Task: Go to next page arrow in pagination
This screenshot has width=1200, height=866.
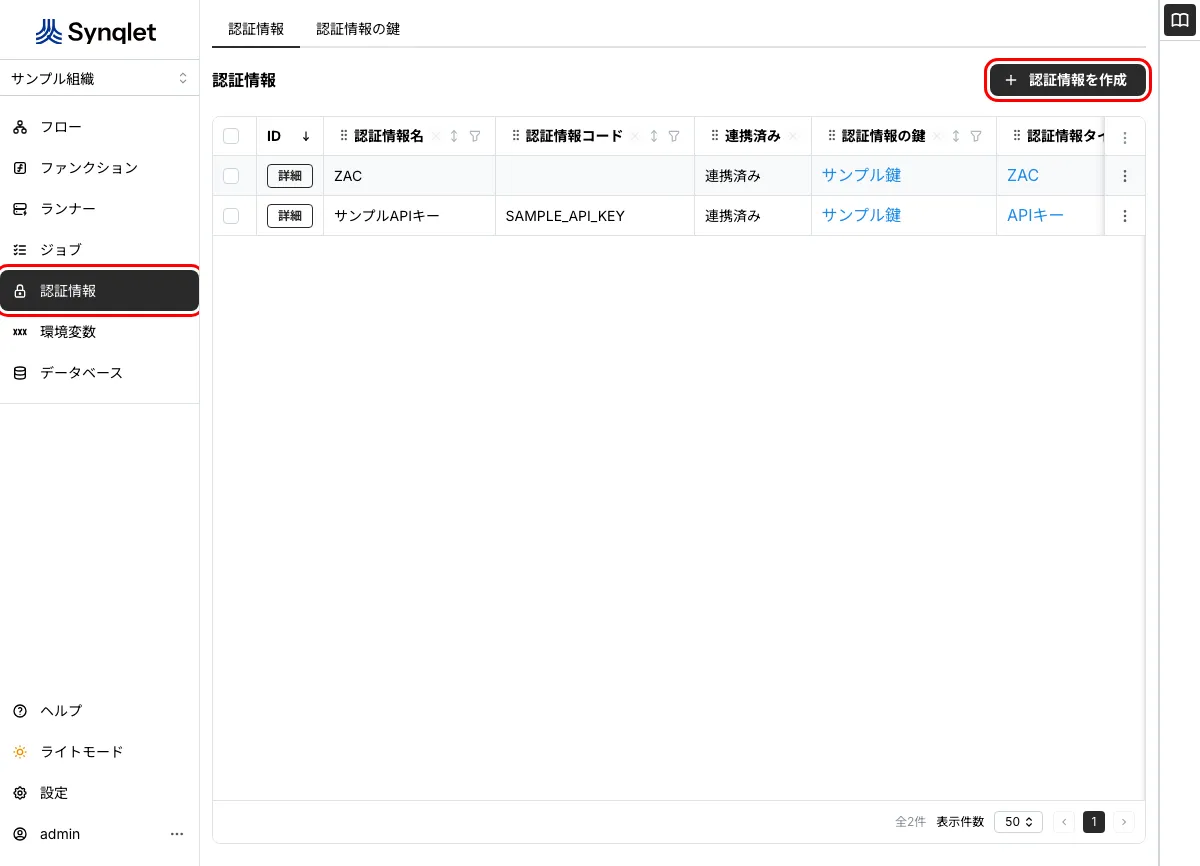Action: [1124, 822]
